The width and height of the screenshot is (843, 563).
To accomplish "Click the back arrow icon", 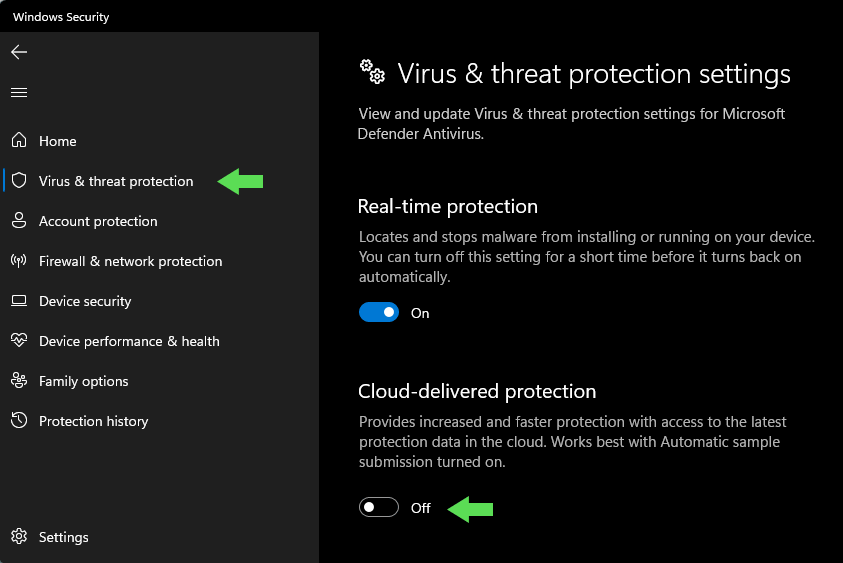I will [19, 52].
